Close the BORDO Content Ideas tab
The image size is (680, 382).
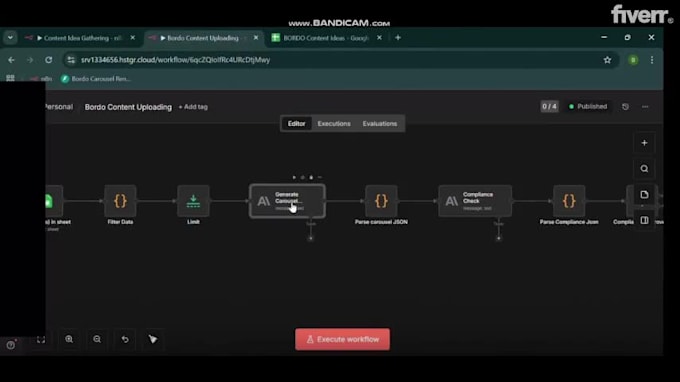click(379, 38)
